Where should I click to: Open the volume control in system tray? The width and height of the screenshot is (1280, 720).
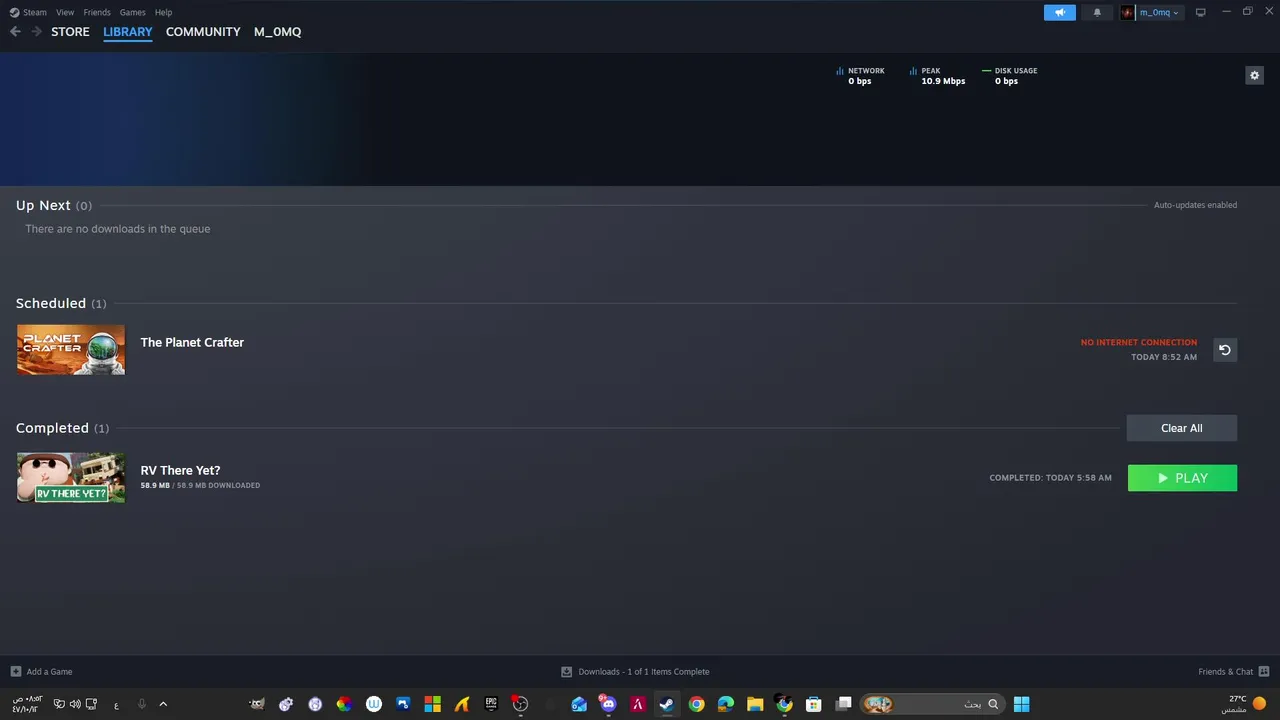pos(75,704)
